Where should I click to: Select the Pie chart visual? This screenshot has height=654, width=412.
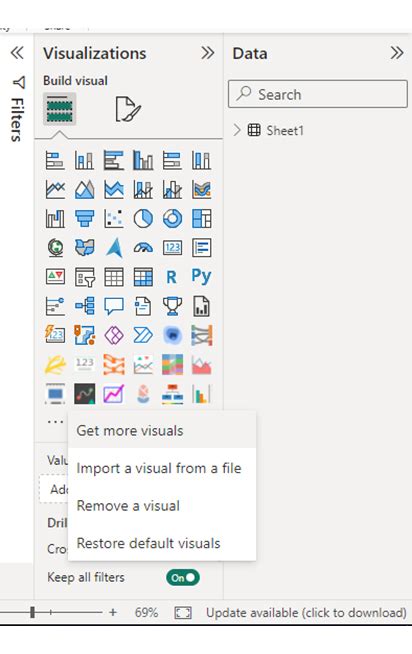coord(143,219)
